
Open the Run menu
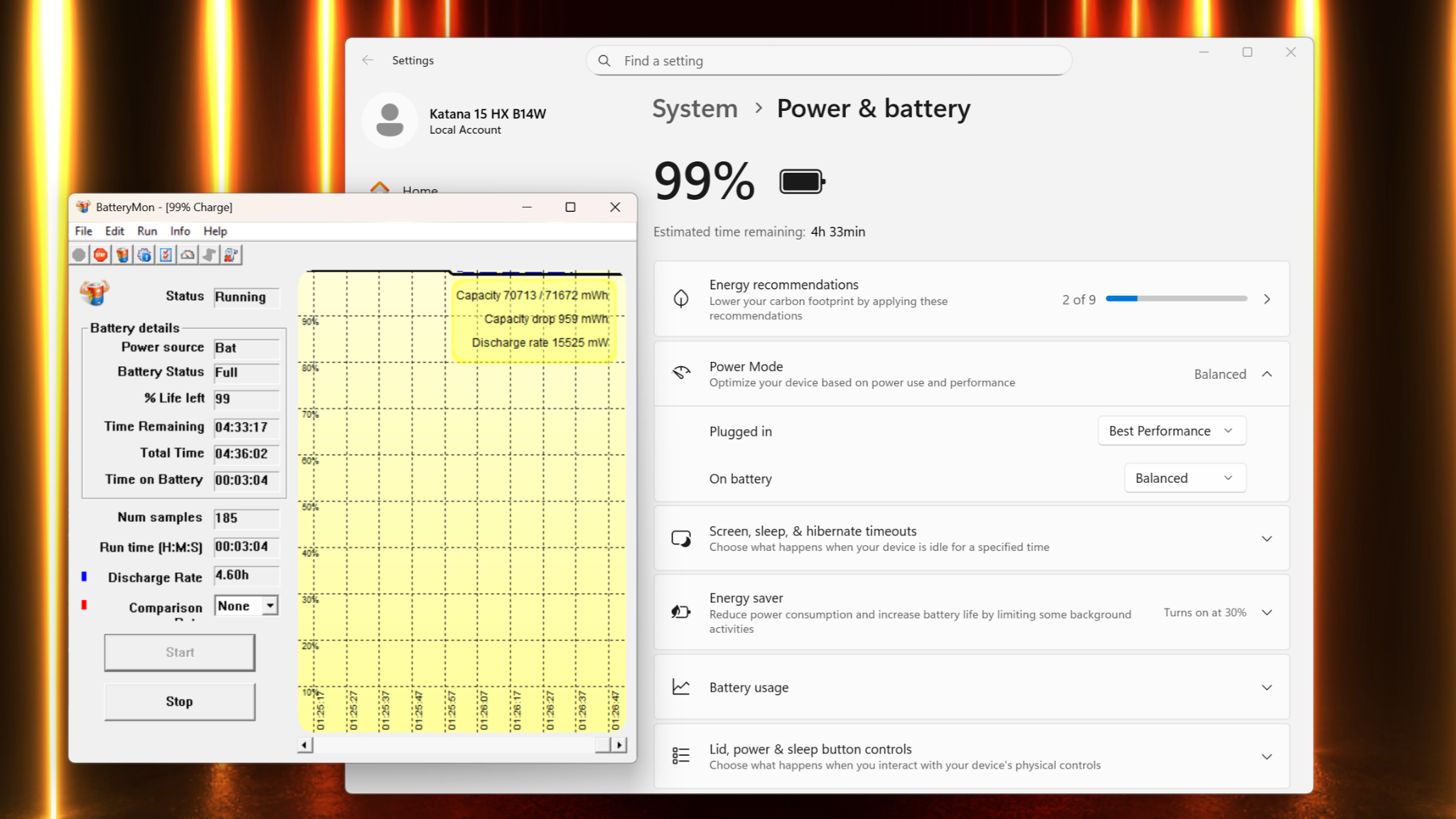pos(147,231)
